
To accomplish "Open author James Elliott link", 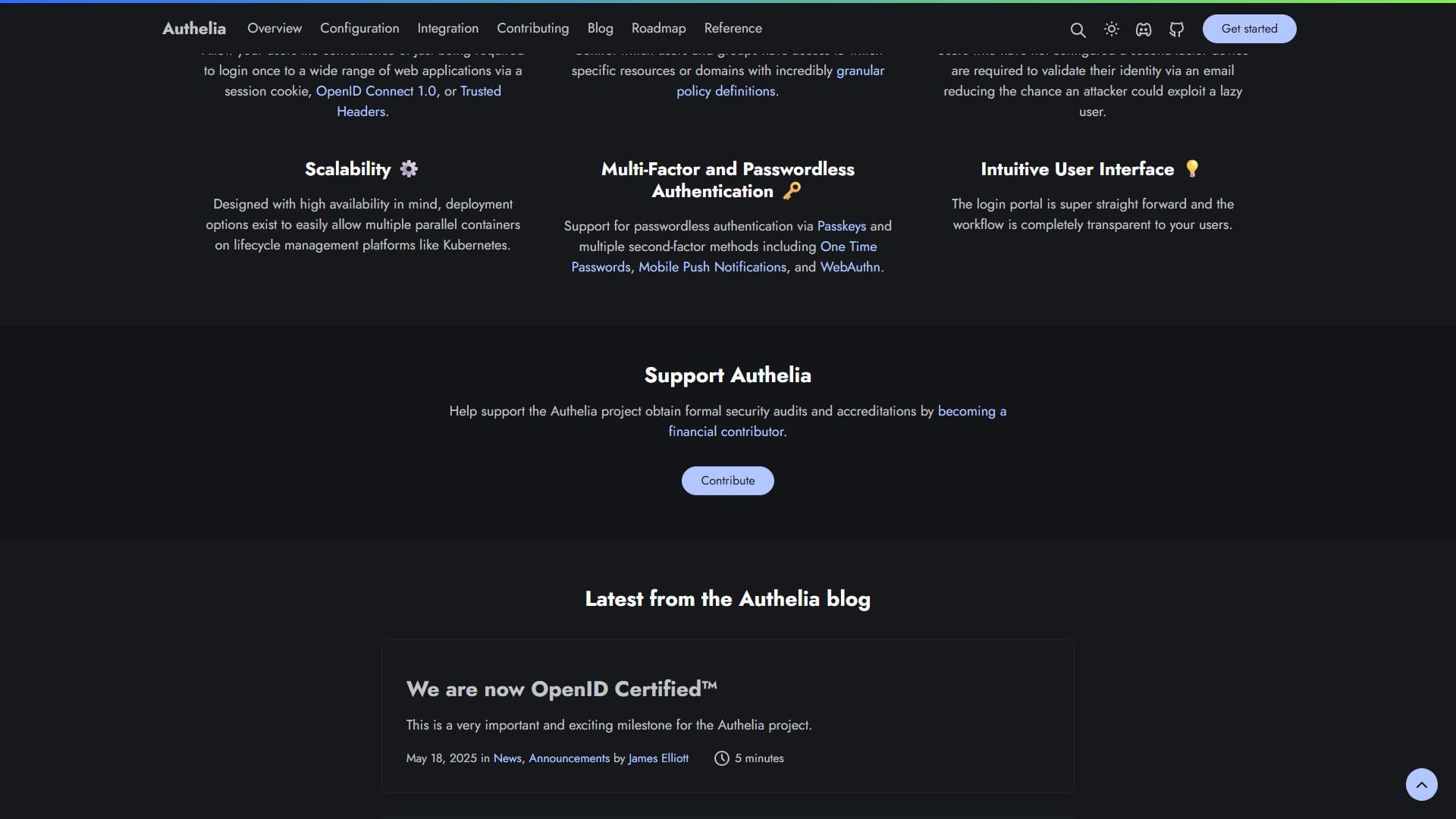I will point(658,758).
